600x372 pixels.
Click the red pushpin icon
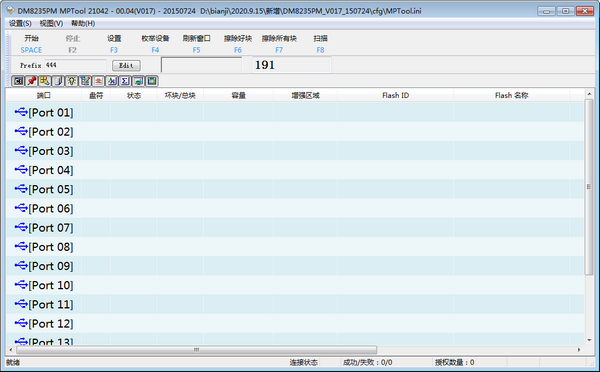pos(31,81)
